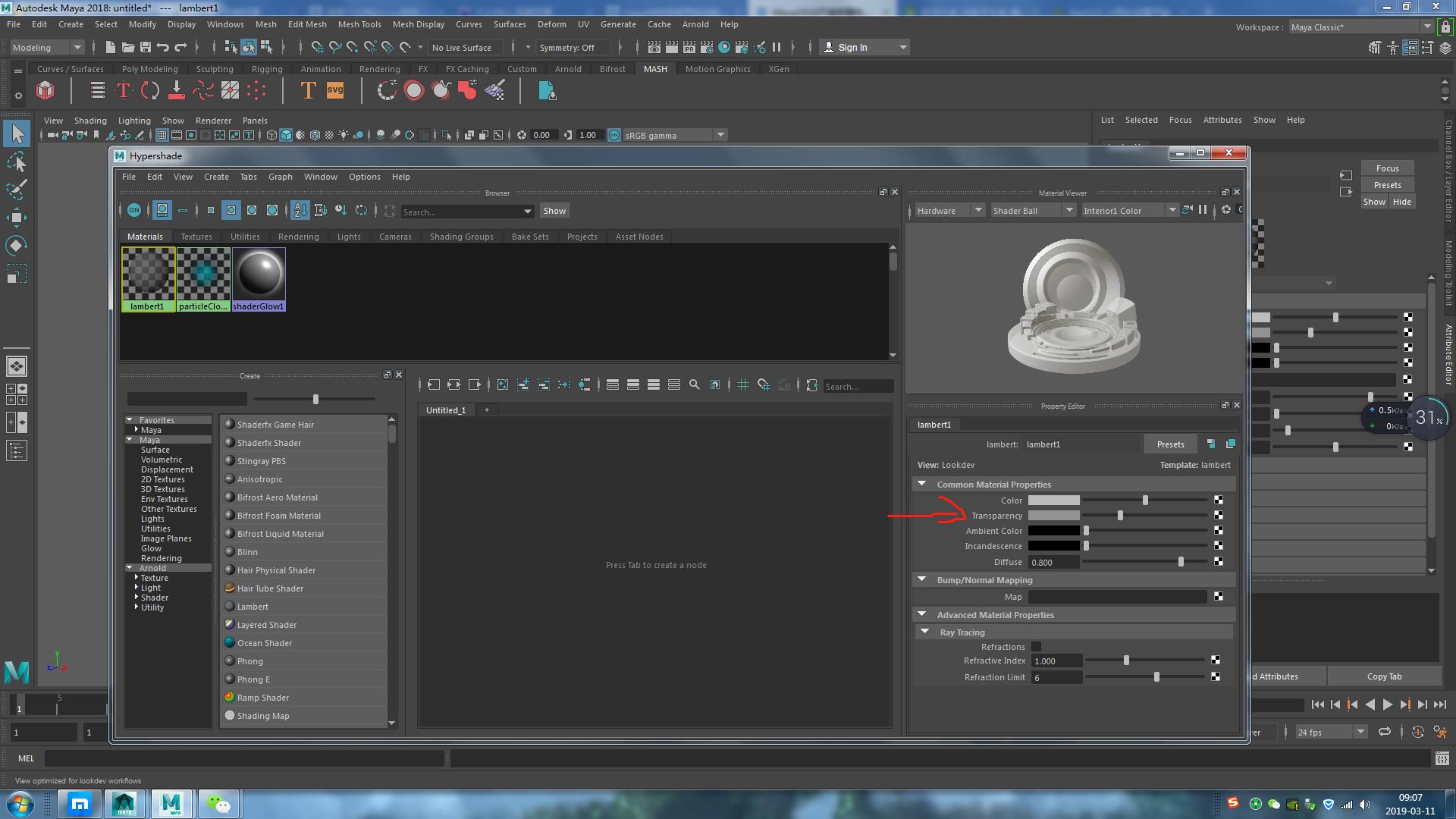Click the MASH Create Network icon
The image size is (1456, 819).
[45, 91]
